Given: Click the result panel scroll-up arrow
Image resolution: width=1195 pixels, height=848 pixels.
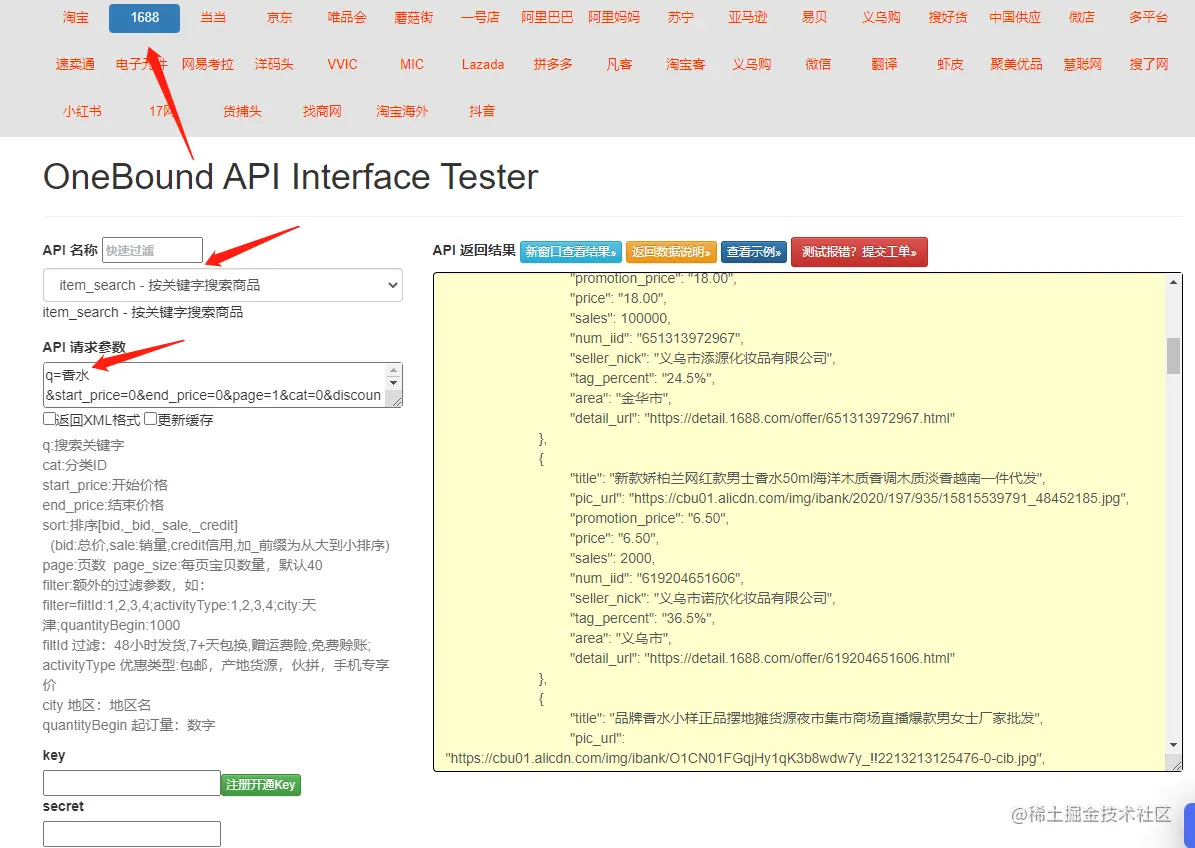Looking at the screenshot, I should (1173, 282).
